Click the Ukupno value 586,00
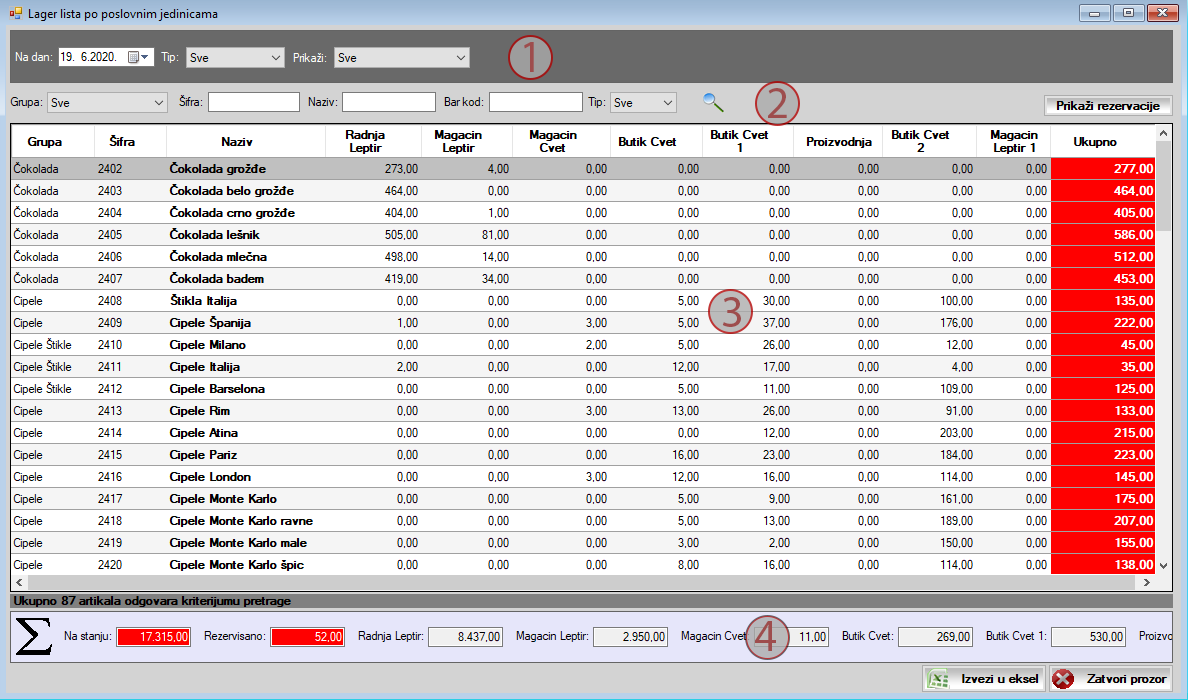 [1103, 235]
